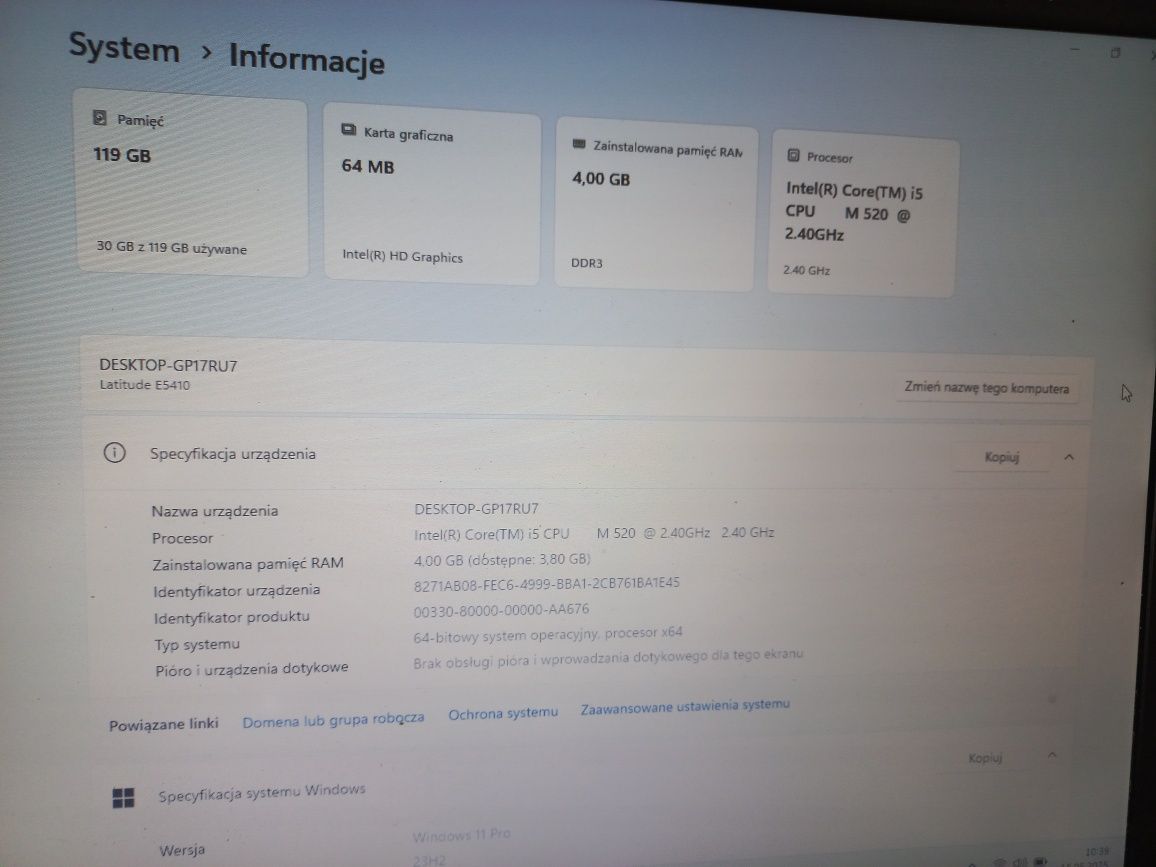Click Windows 11 Pro value

(x=462, y=835)
